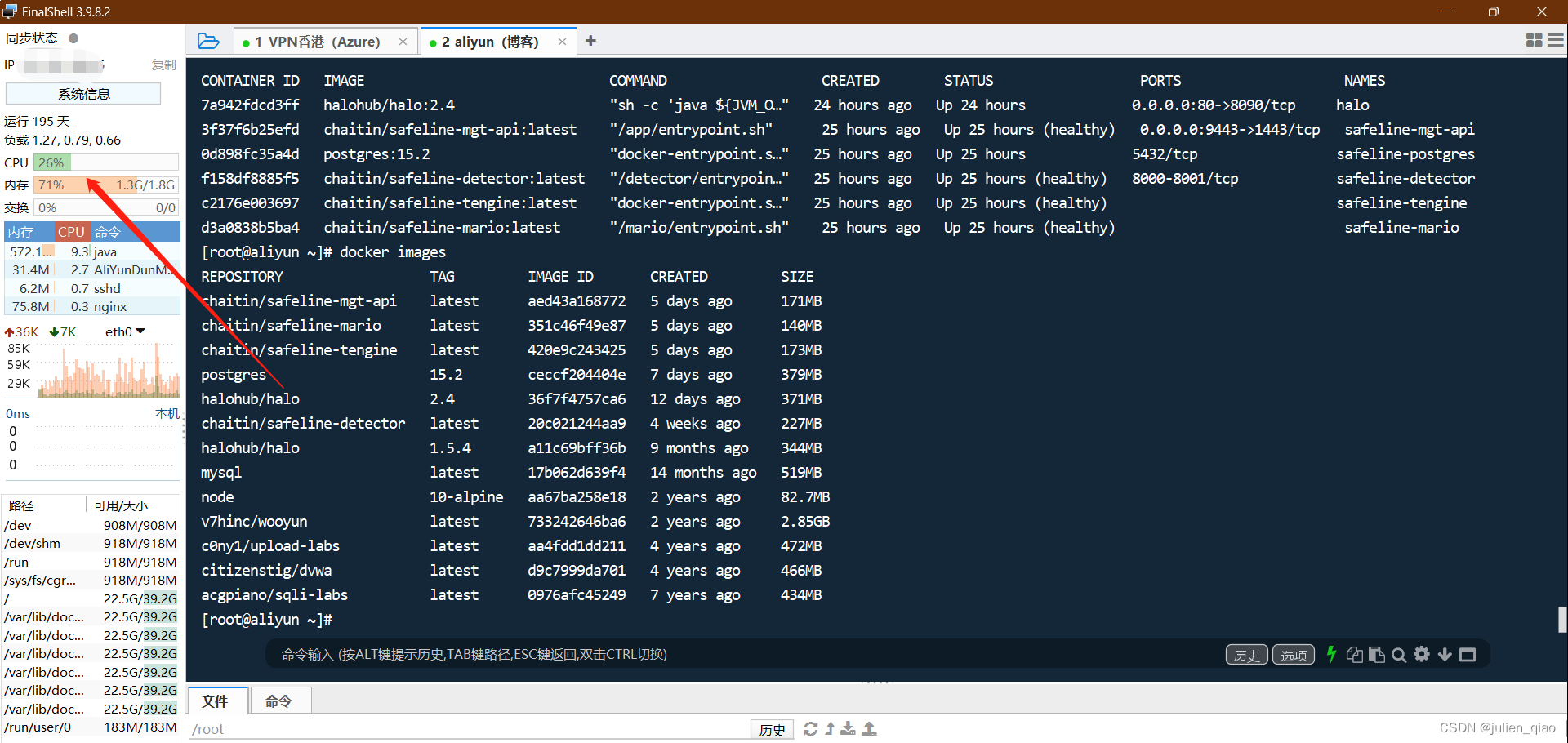1568x743 pixels.
Task: Click the 交换 swap usage bar
Action: [106, 207]
